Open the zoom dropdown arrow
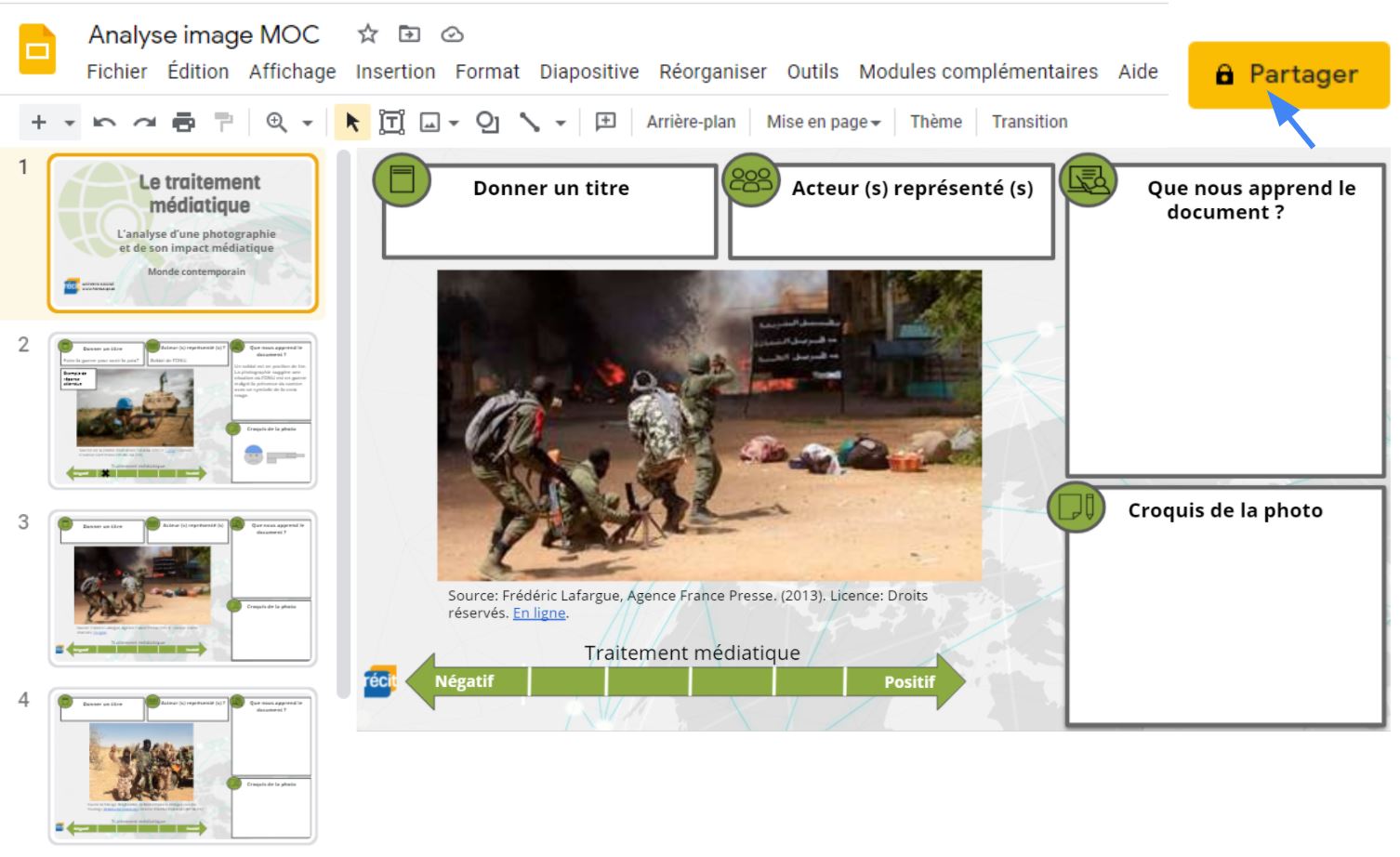The width and height of the screenshot is (1400, 857). 308,123
